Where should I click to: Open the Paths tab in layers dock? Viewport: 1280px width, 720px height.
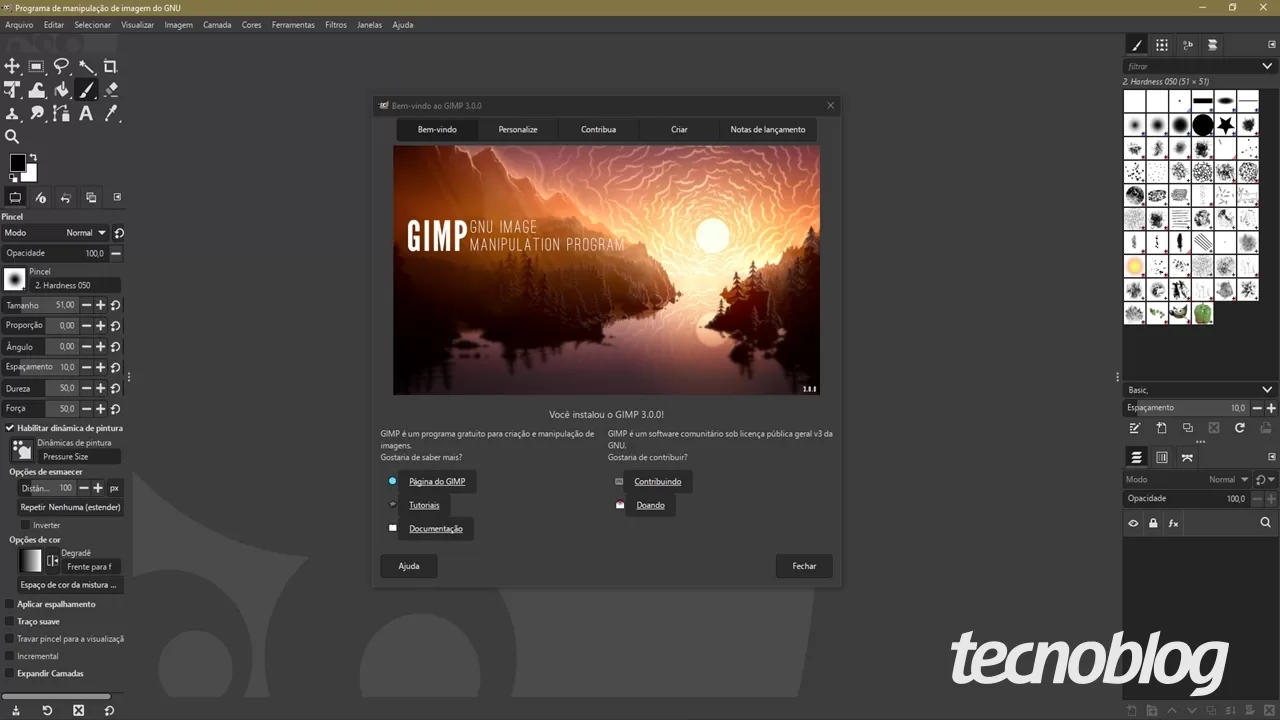(1187, 457)
